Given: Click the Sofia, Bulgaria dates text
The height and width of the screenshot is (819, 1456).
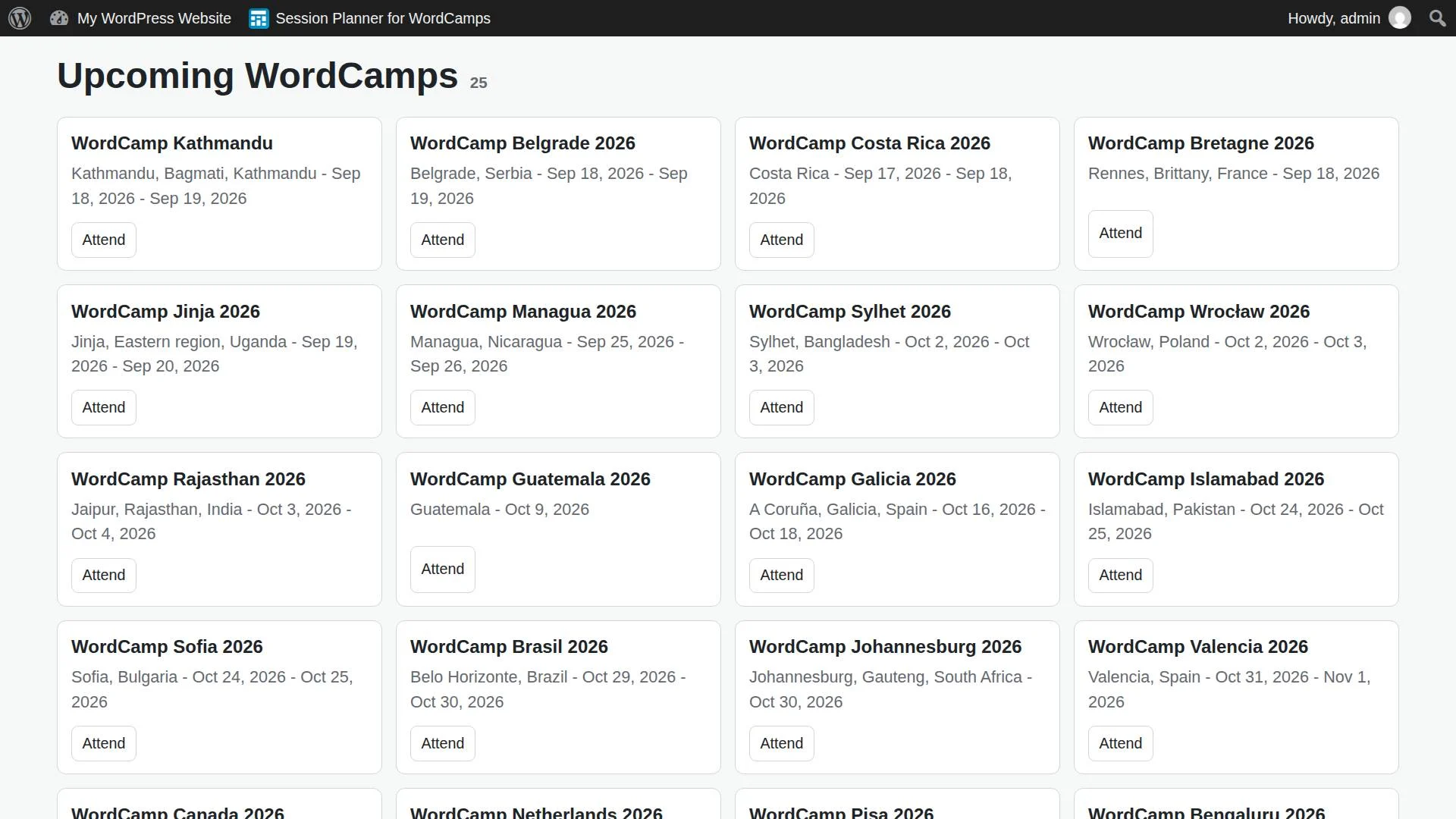Looking at the screenshot, I should click(212, 689).
